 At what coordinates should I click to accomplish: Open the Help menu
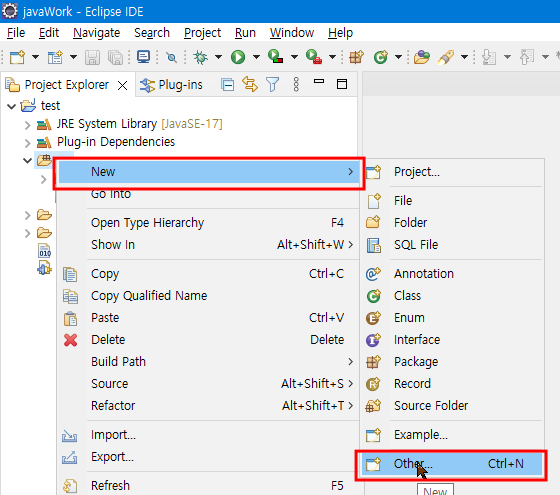pos(340,33)
